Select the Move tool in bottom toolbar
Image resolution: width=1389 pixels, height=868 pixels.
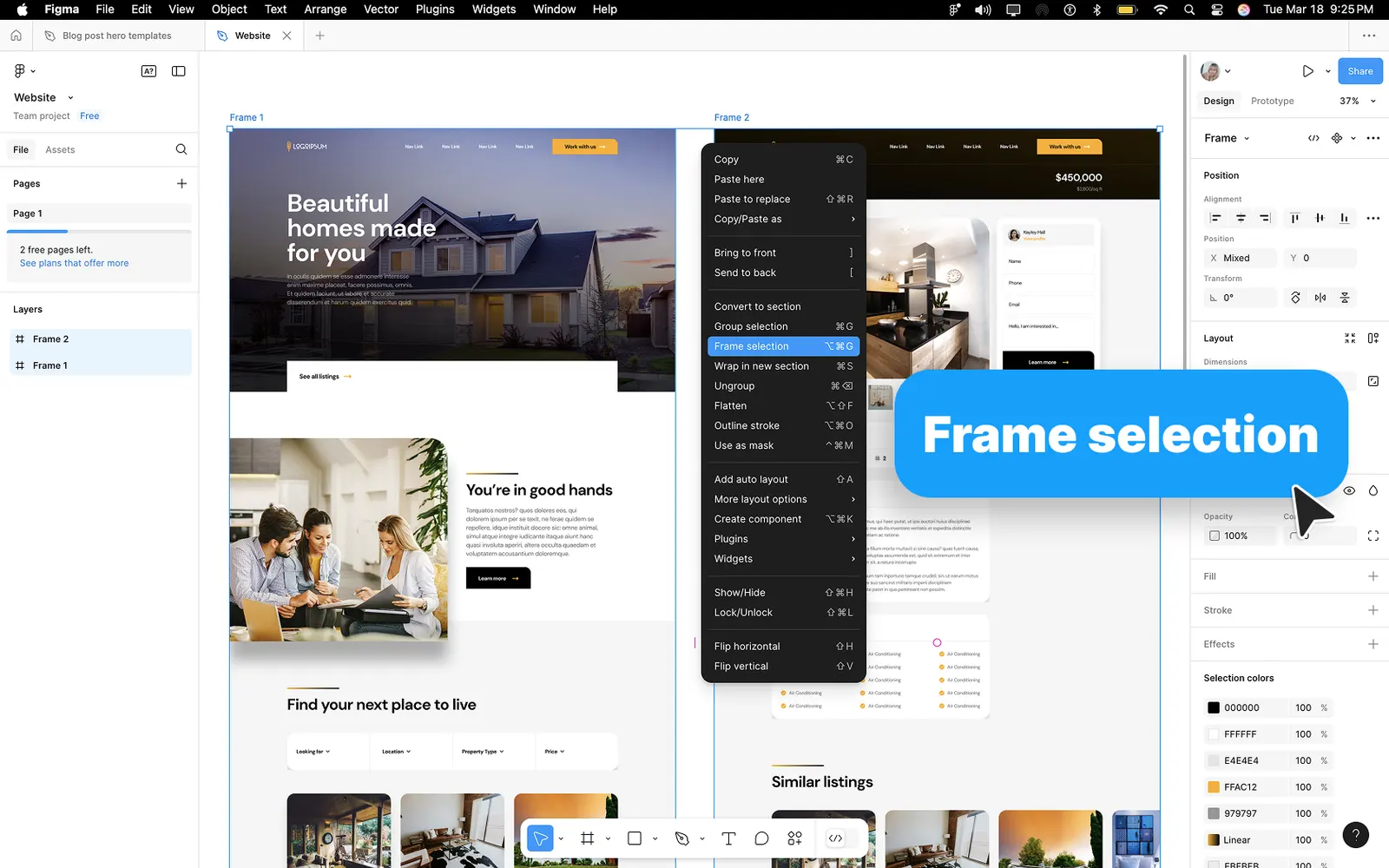coord(540,838)
